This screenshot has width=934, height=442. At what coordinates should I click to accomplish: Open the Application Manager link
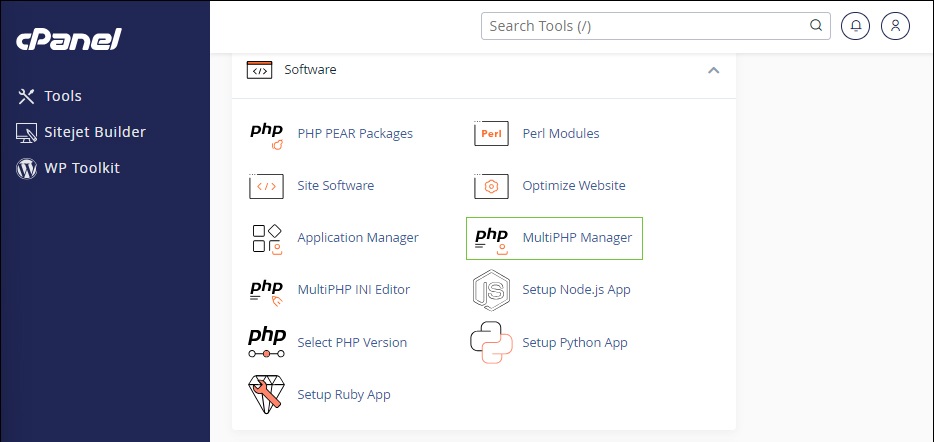(358, 238)
